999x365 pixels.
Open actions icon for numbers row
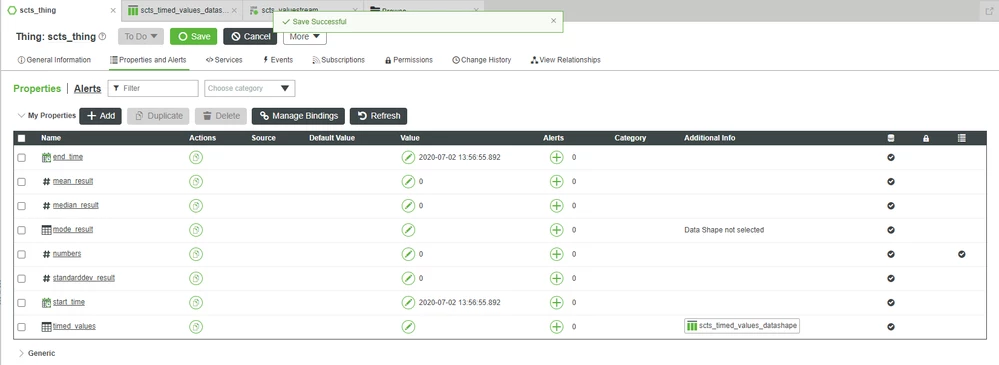(x=196, y=254)
